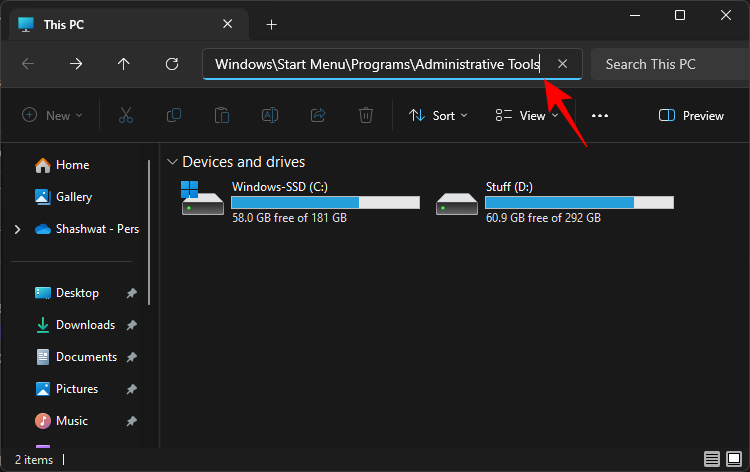Click the Share icon in toolbar
This screenshot has height=472, width=750.
318,116
